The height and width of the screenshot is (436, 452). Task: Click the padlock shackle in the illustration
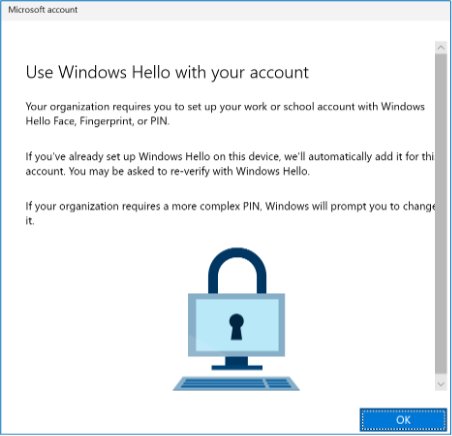click(x=237, y=270)
